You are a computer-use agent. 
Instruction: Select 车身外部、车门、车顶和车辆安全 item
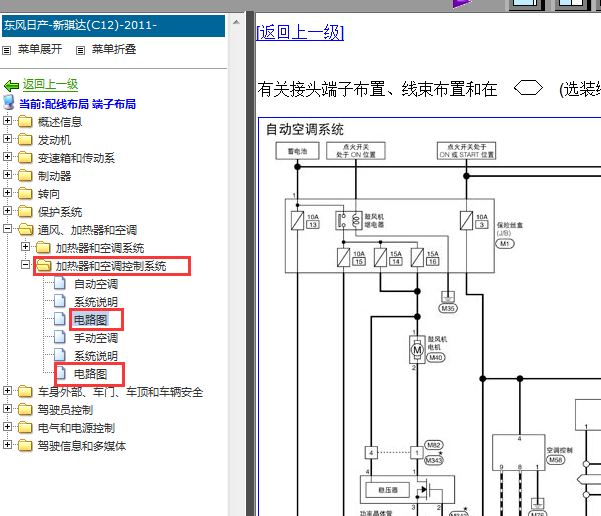point(120,392)
